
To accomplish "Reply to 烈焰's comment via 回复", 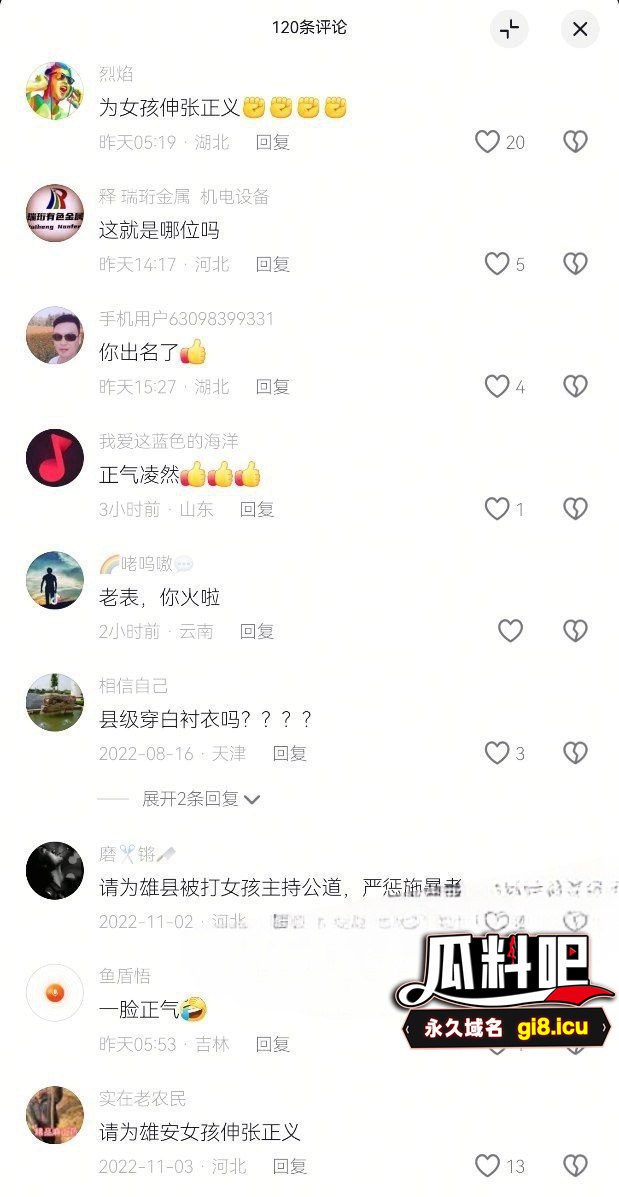I will (x=272, y=142).
